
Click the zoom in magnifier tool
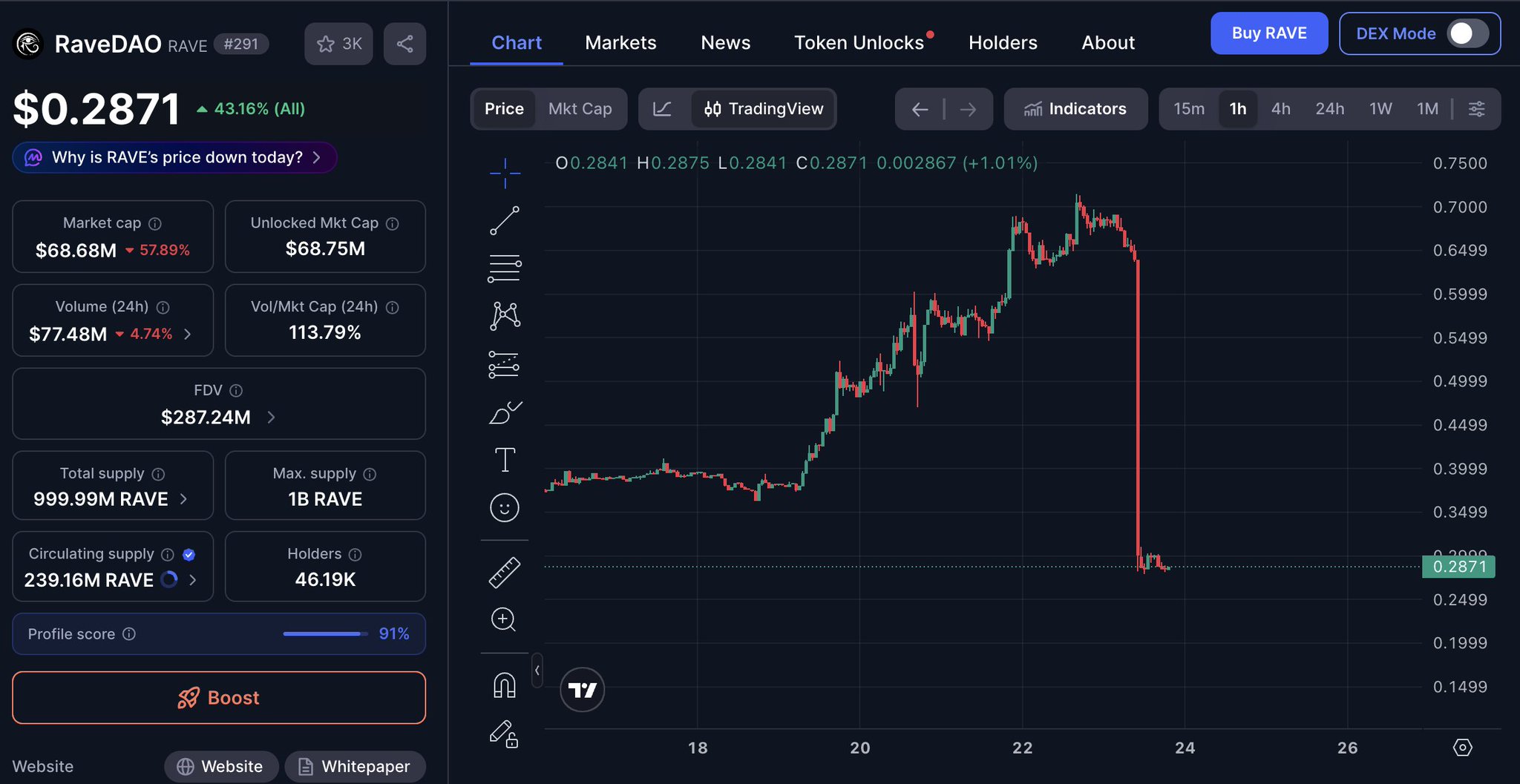tap(503, 619)
